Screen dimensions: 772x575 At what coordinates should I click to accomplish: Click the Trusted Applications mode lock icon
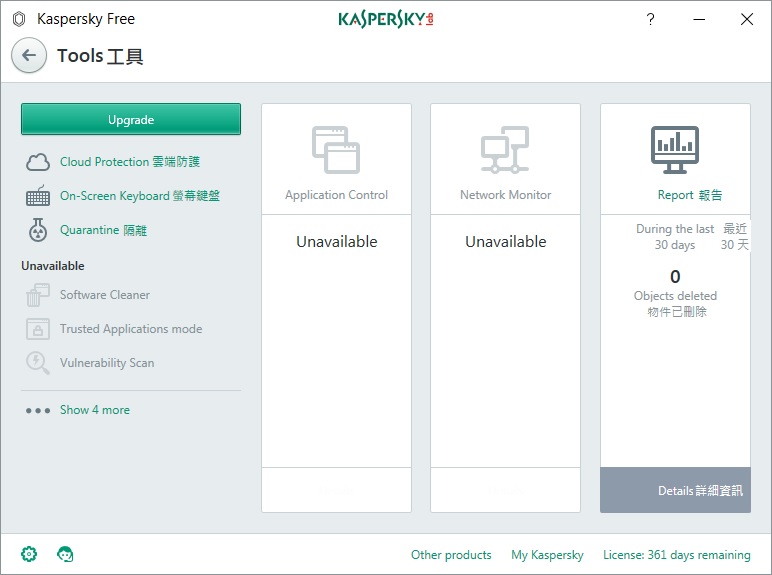tap(38, 329)
